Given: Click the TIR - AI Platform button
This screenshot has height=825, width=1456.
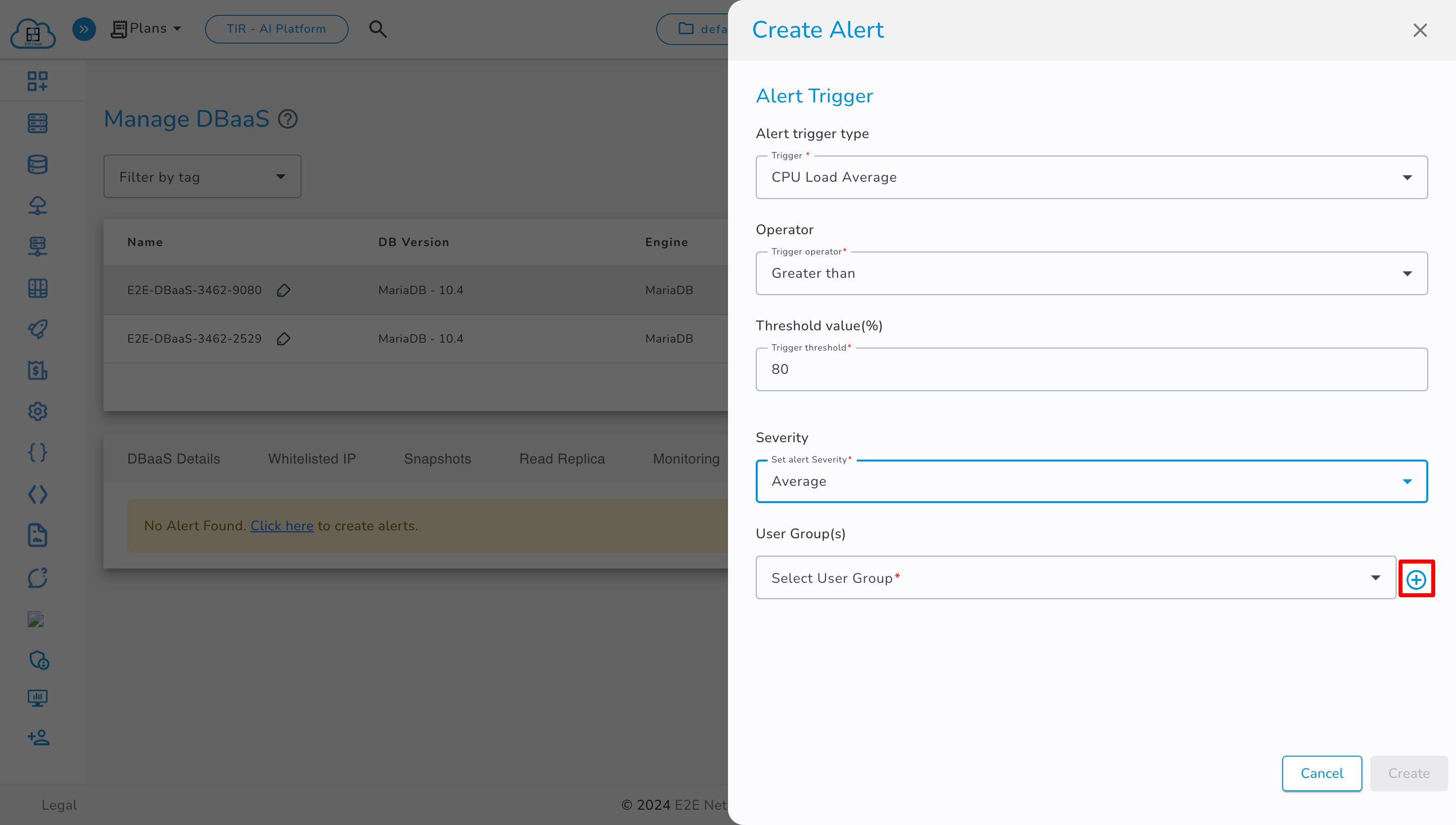Looking at the screenshot, I should tap(276, 29).
